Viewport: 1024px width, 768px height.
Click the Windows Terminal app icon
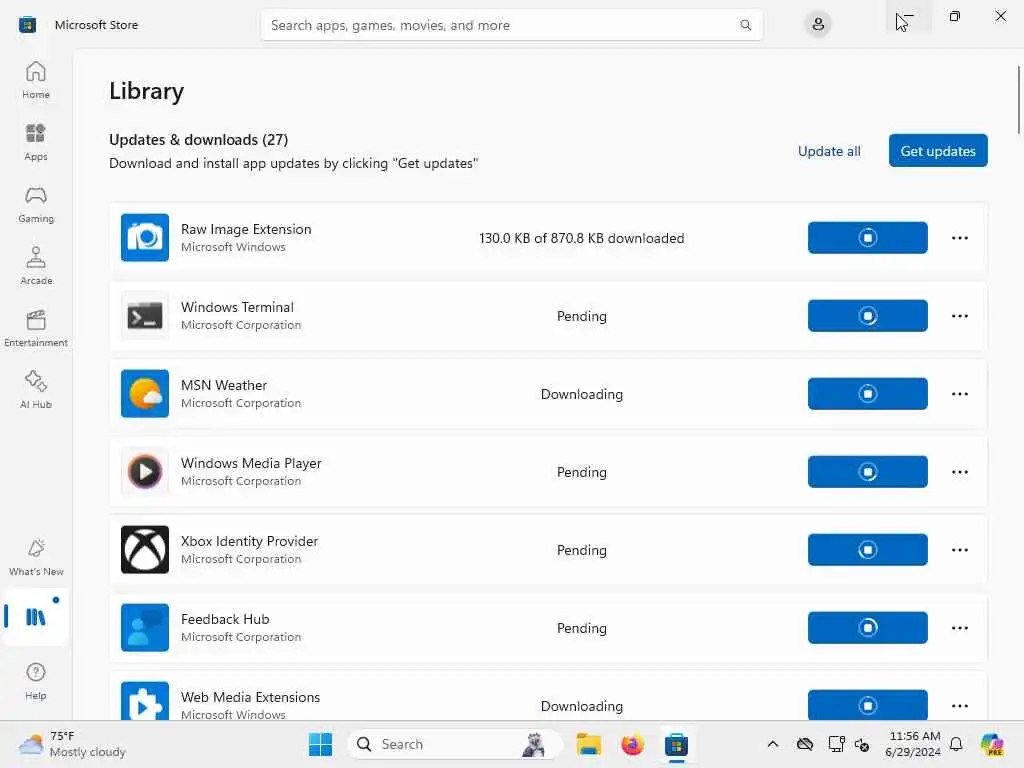coord(145,316)
